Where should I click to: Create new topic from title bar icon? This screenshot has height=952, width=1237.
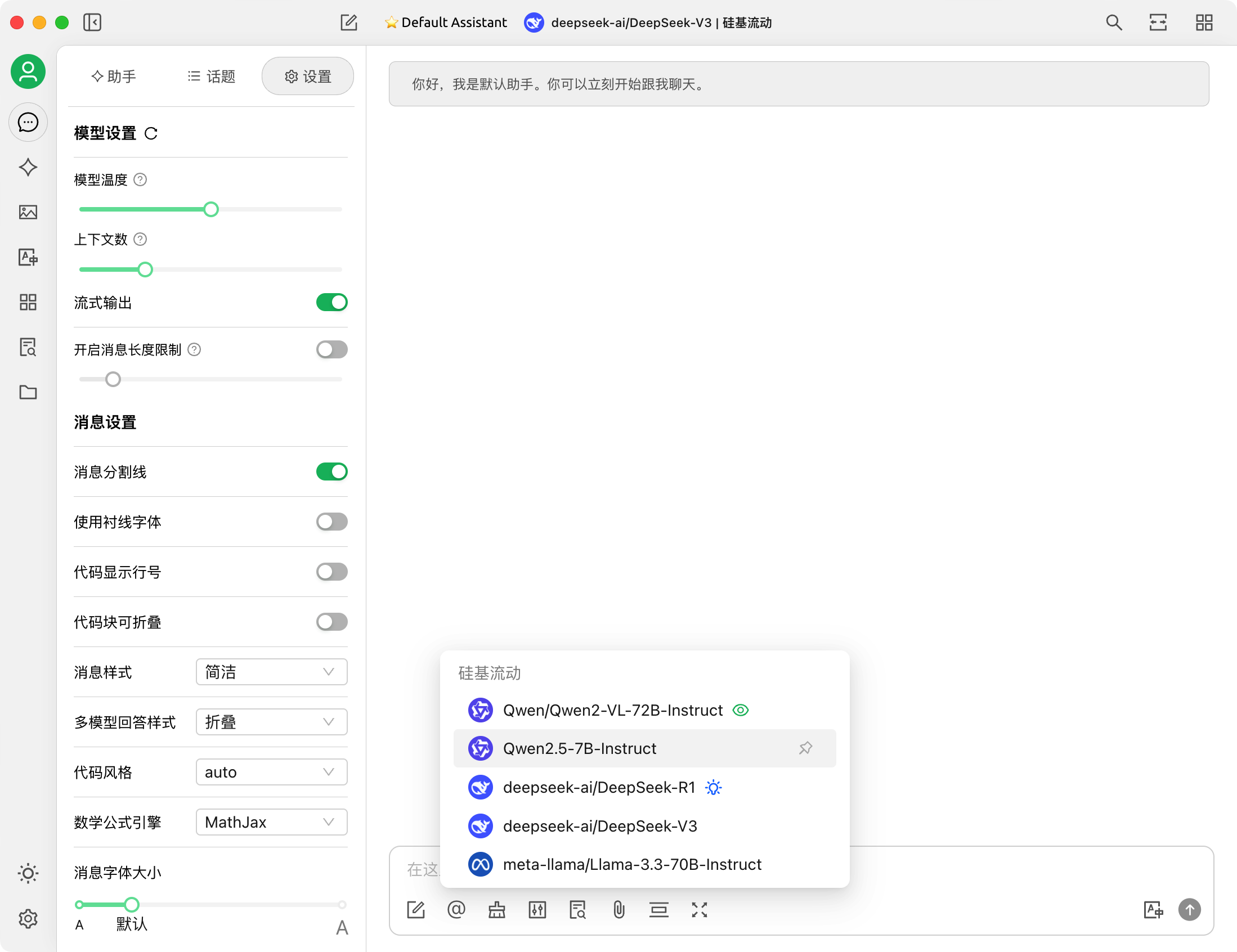(348, 23)
